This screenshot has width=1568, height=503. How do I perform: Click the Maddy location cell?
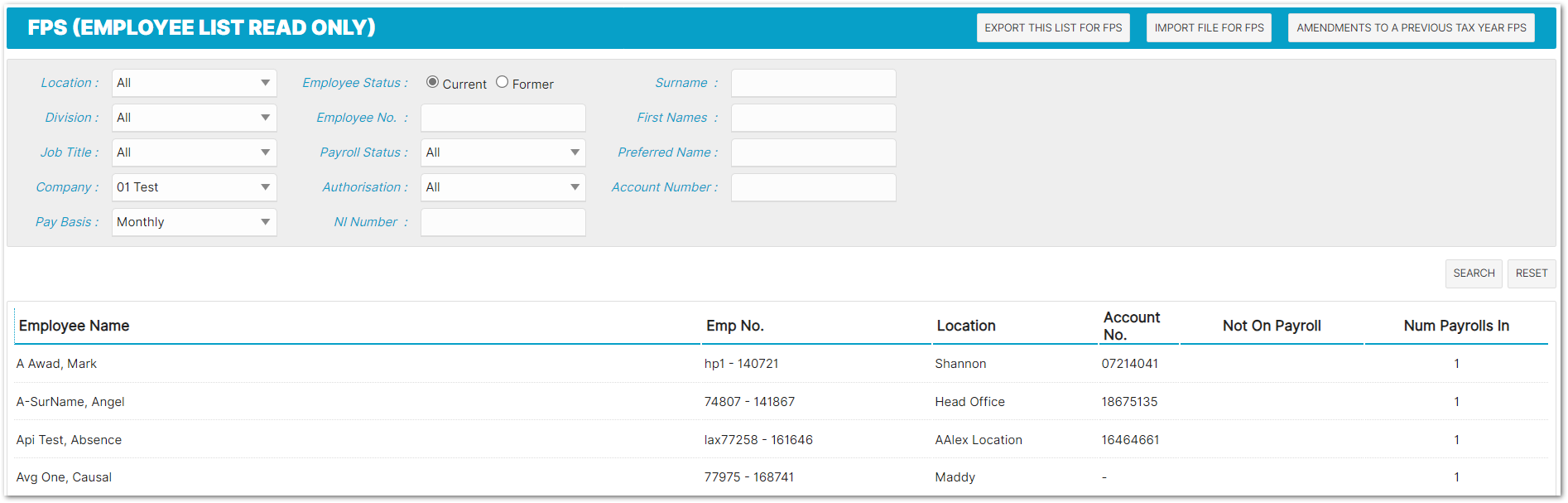point(955,477)
